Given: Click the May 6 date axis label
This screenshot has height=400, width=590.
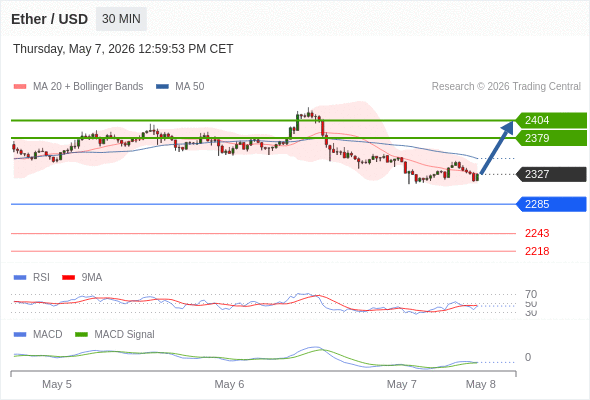Looking at the screenshot, I should tap(229, 384).
